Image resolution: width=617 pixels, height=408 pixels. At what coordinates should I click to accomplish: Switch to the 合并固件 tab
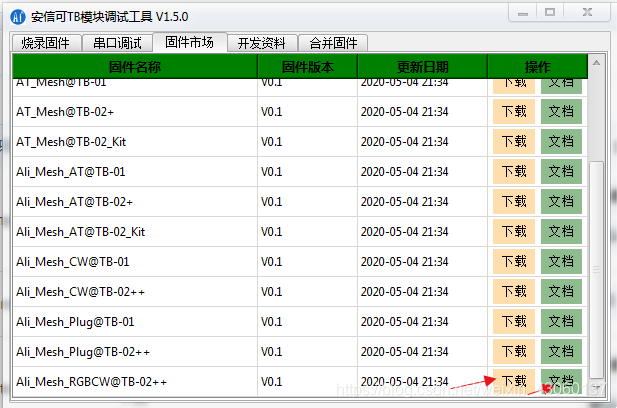pyautogui.click(x=333, y=43)
